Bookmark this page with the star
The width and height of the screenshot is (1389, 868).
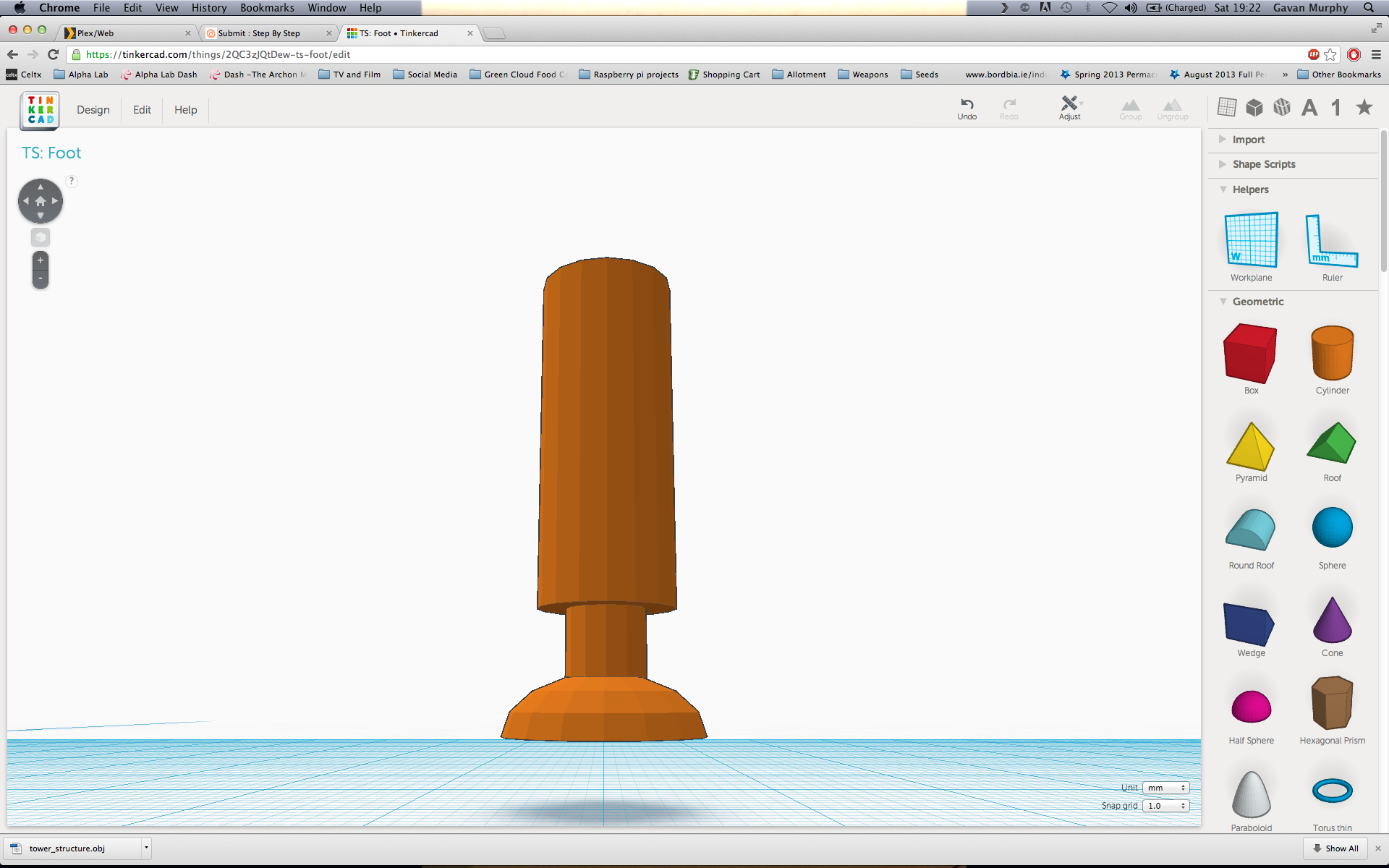[x=1330, y=54]
